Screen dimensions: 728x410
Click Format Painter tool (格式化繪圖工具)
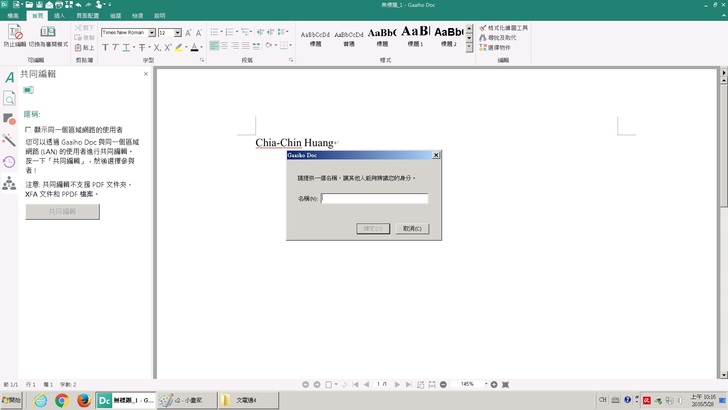click(503, 28)
